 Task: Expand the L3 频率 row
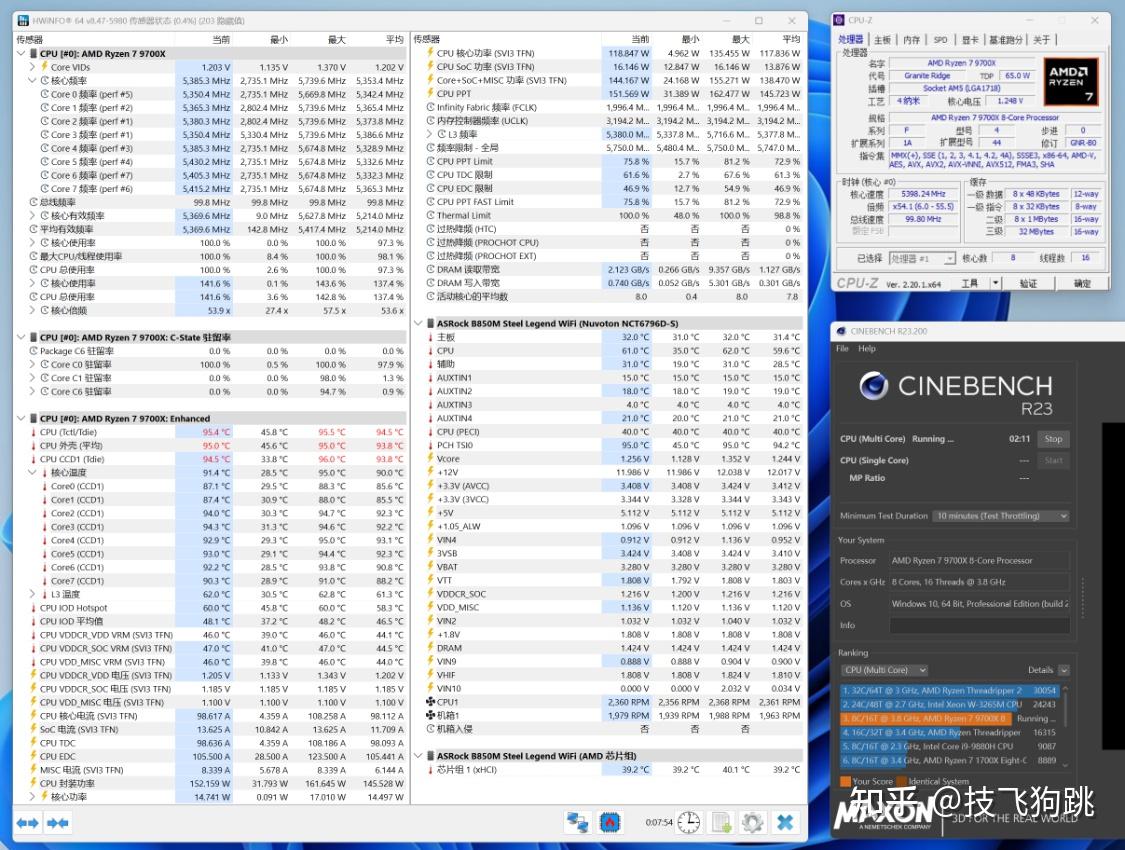pos(430,135)
